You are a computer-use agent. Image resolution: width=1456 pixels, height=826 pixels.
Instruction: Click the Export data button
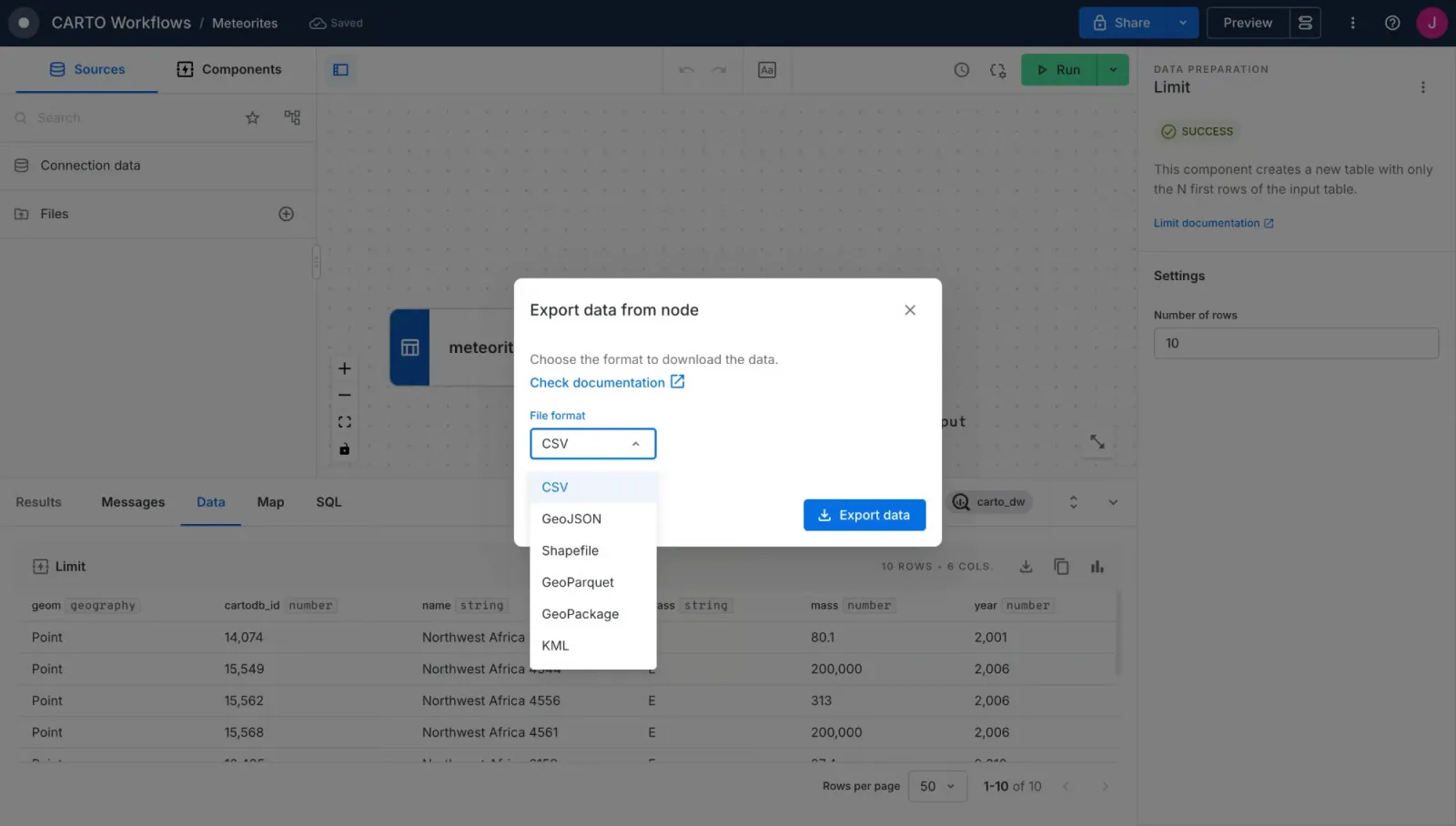[x=864, y=515]
